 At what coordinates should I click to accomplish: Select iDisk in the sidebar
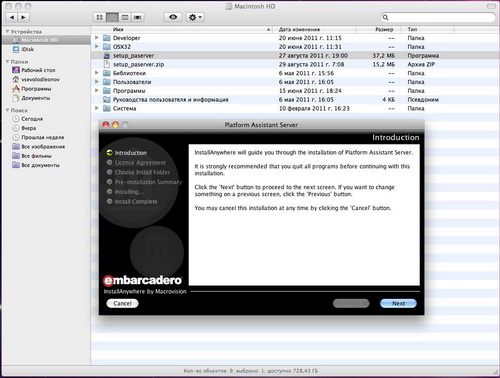(x=28, y=49)
